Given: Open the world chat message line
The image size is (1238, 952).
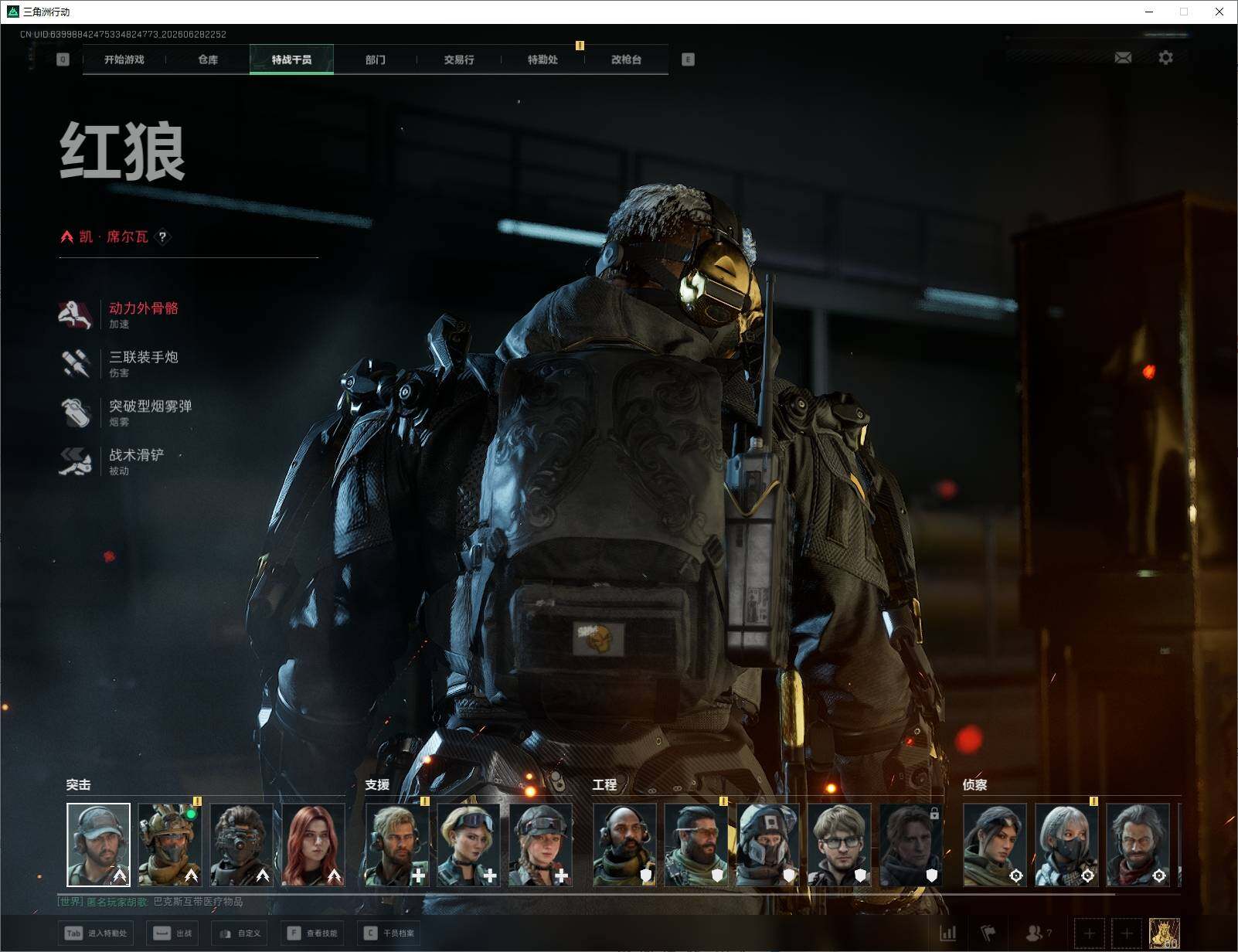Looking at the screenshot, I should [151, 902].
